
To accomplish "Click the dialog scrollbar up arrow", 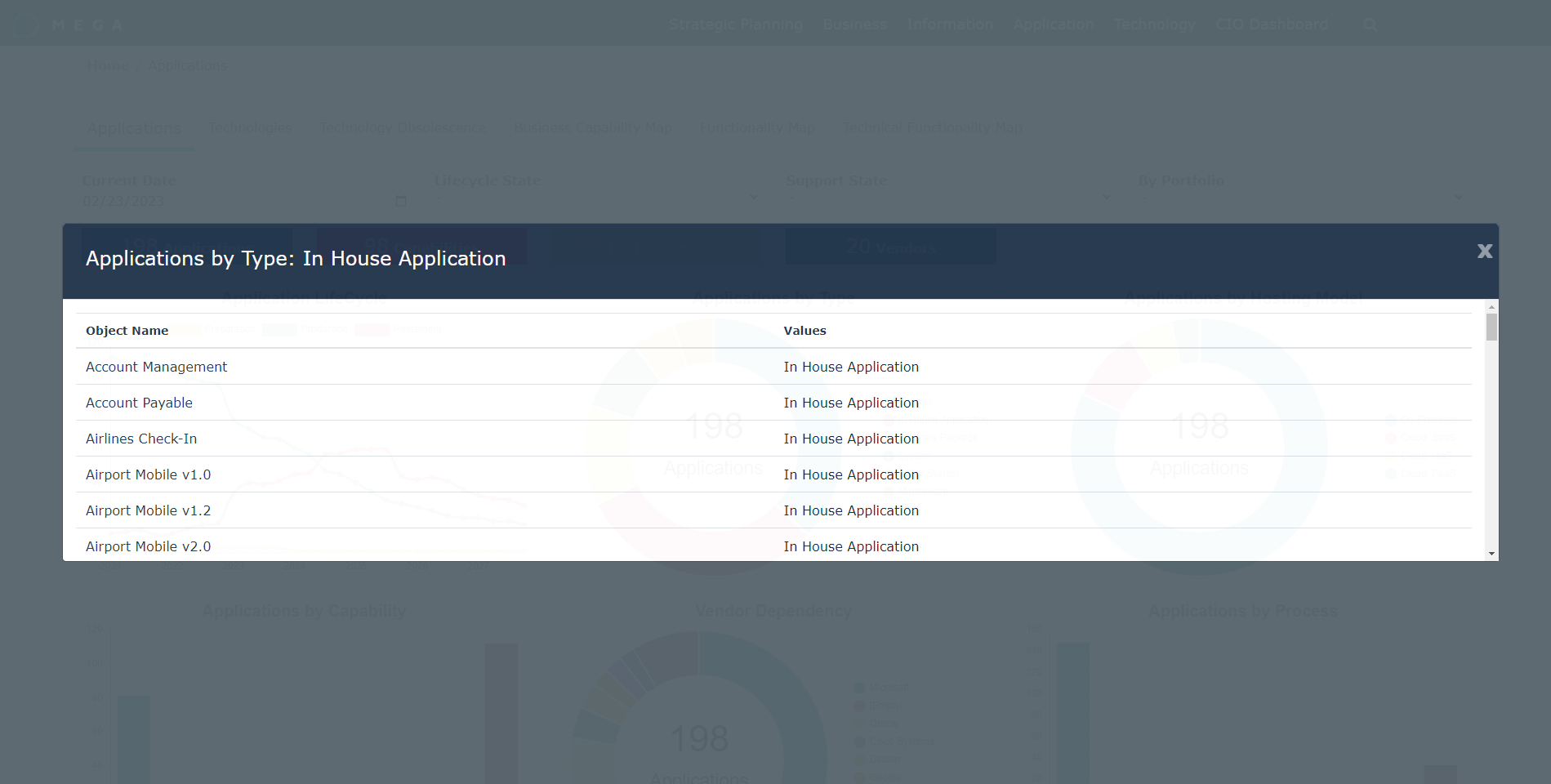I will click(1491, 307).
